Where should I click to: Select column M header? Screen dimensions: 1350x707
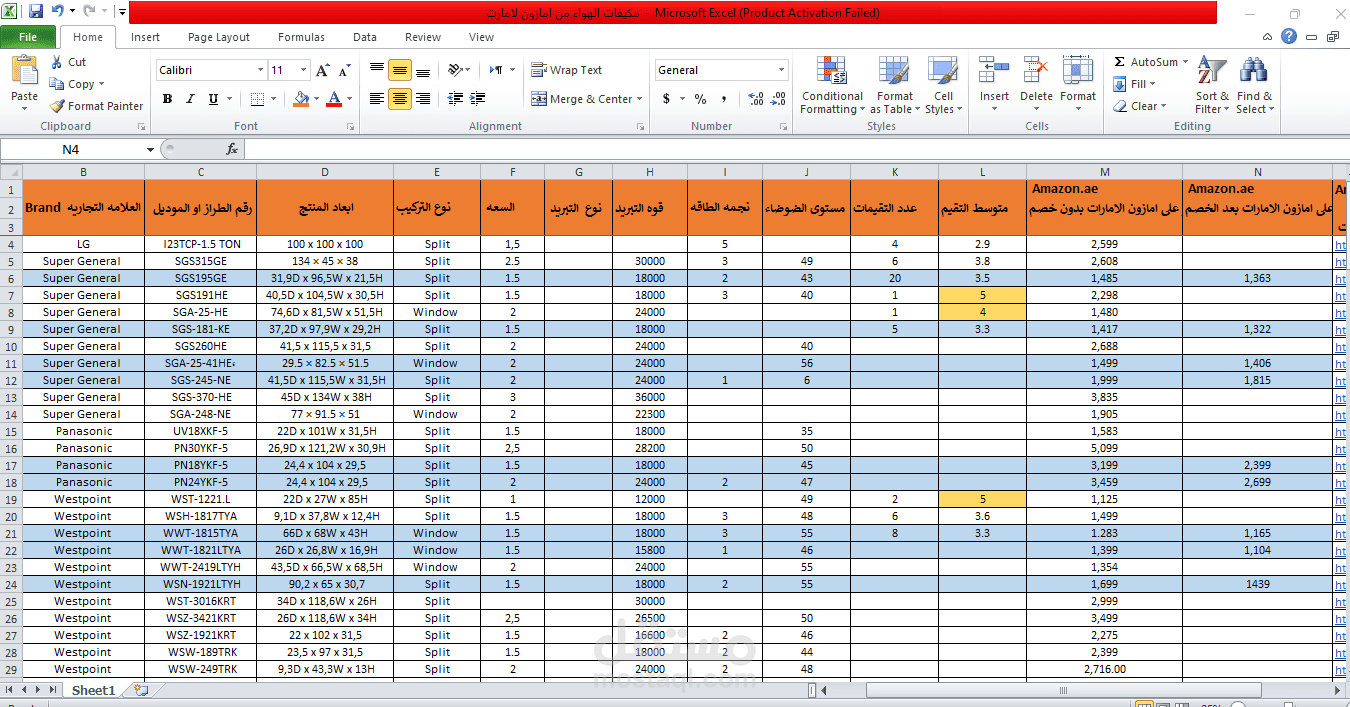point(1104,172)
